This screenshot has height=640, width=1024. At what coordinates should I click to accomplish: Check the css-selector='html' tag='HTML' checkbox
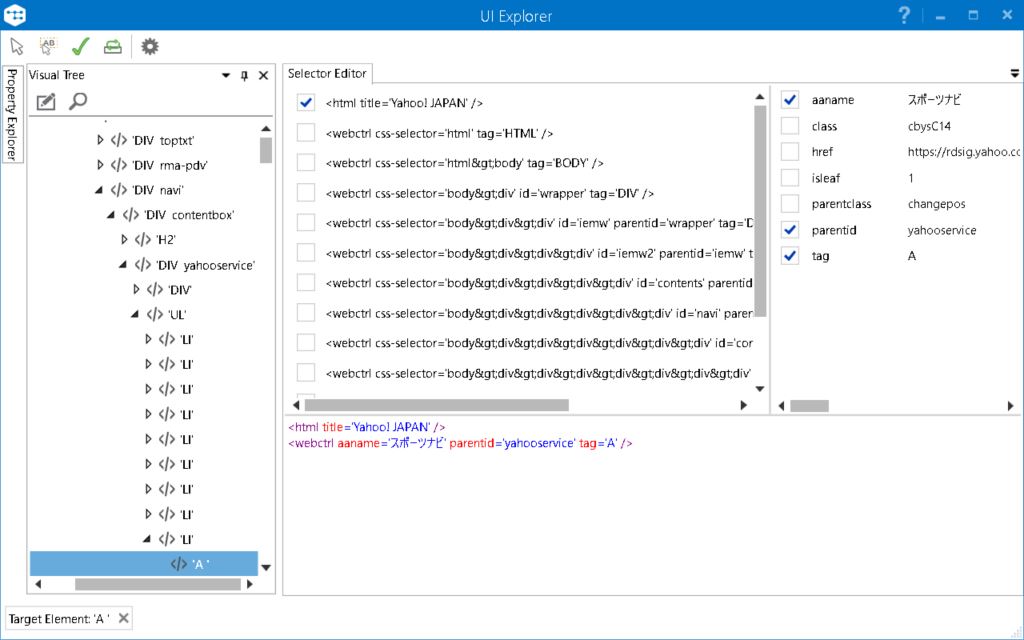click(306, 133)
